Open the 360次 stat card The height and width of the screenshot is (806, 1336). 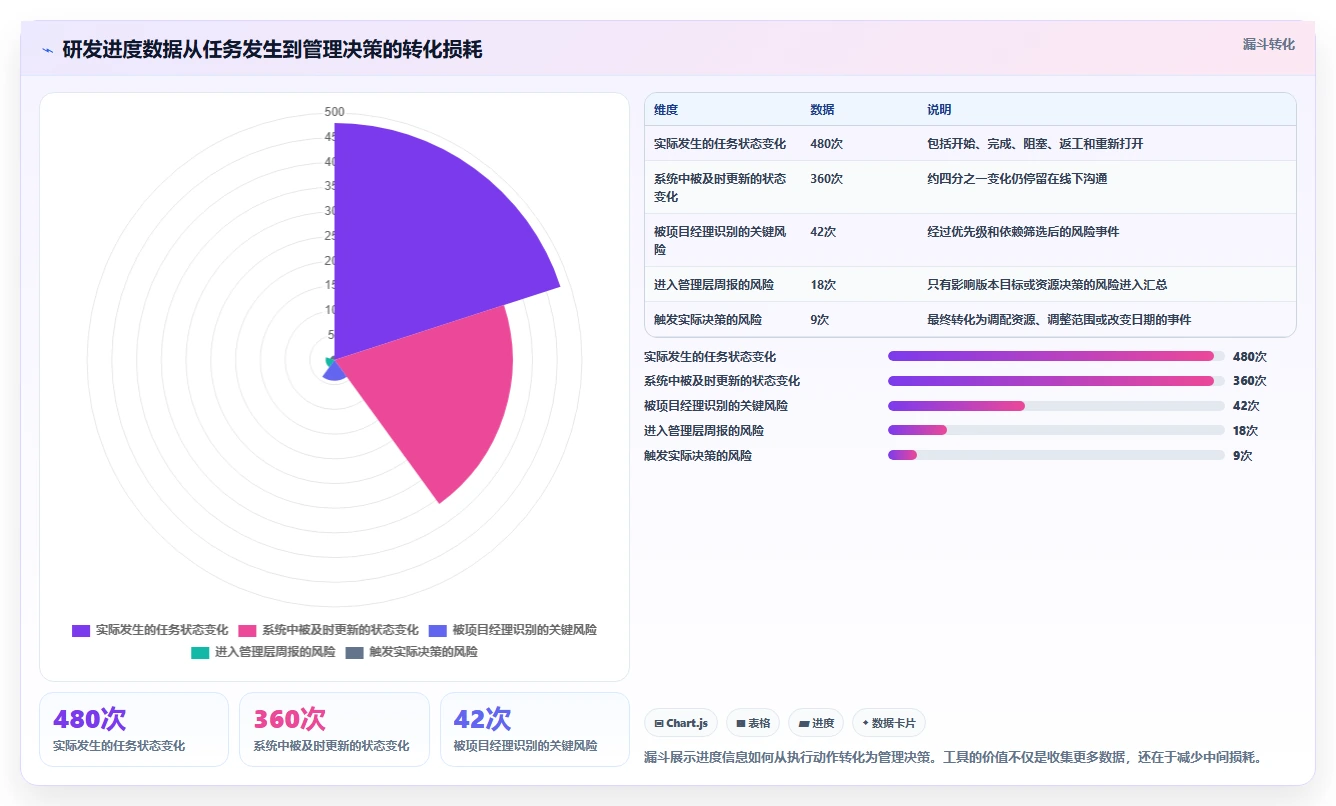tap(334, 730)
